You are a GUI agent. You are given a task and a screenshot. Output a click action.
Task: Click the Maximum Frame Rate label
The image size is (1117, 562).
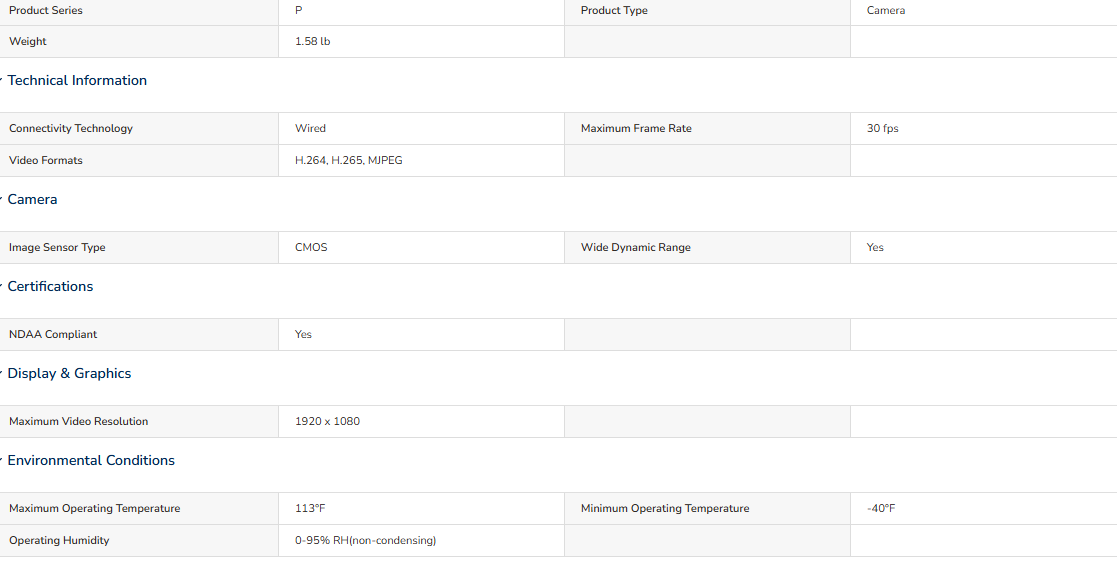(636, 128)
